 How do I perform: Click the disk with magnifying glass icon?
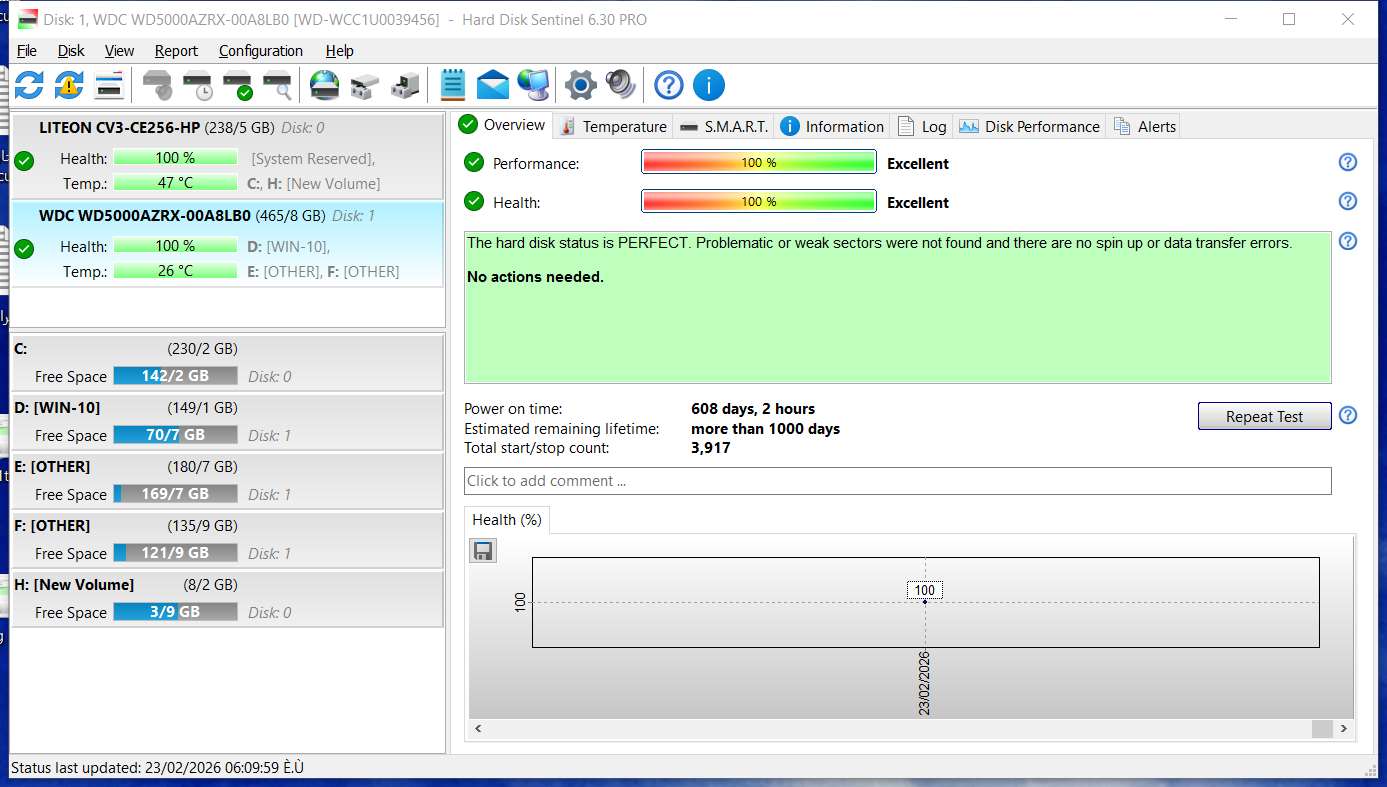pos(277,86)
